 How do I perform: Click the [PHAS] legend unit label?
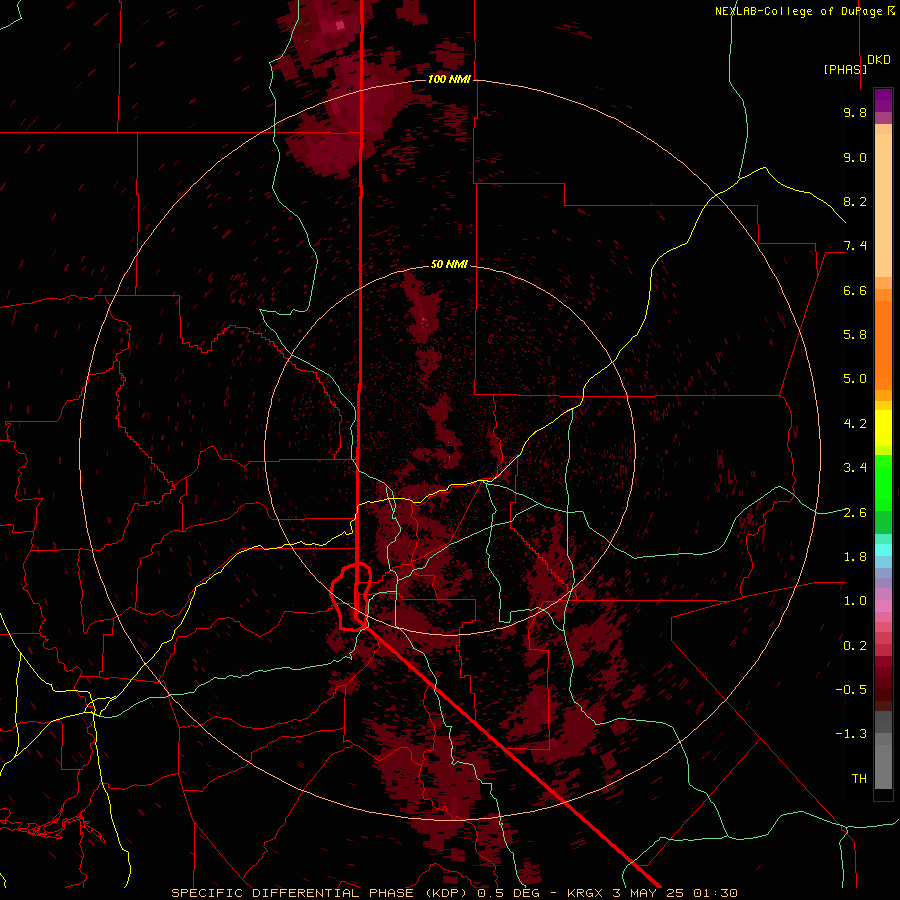point(845,69)
